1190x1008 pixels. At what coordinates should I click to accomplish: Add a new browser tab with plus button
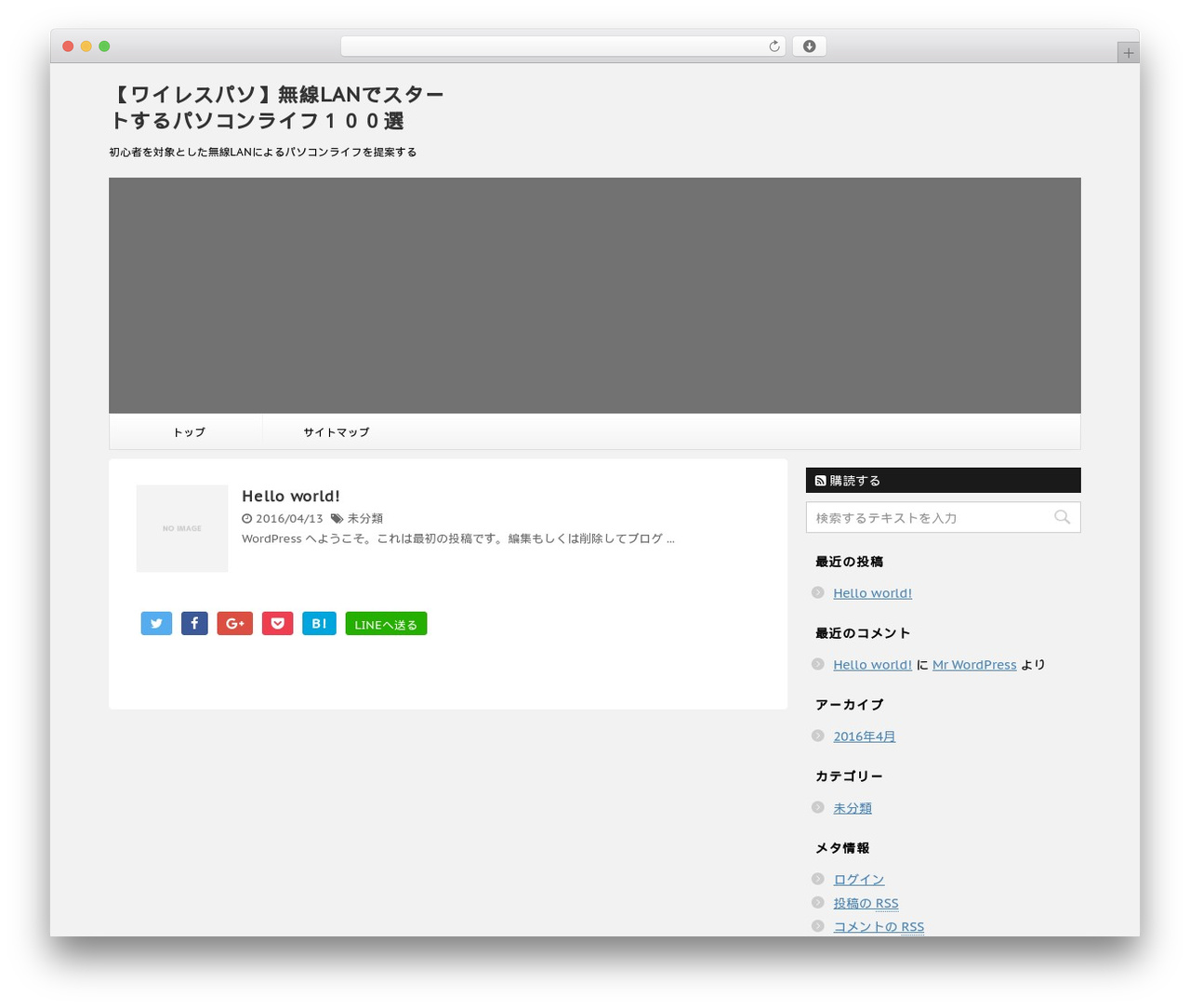(x=1129, y=53)
